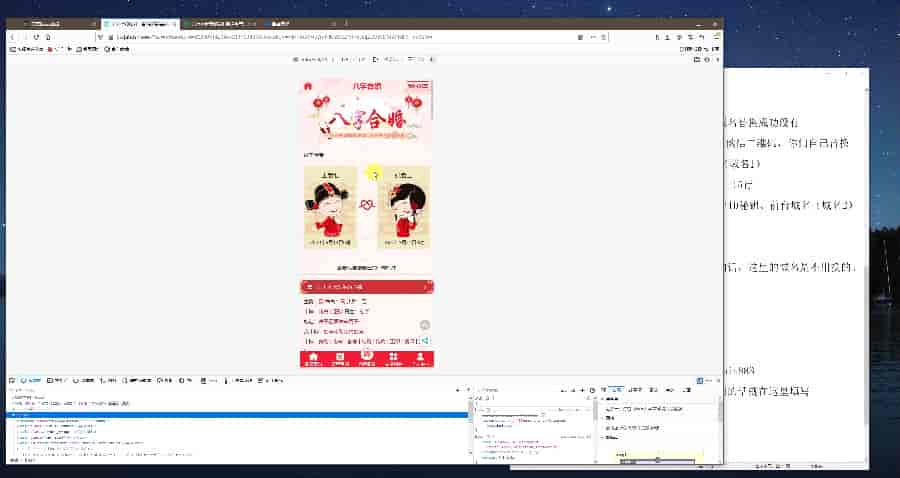Open the device selector dropdown in the responsive toolbar
Viewport: 900px width, 478px height.
point(300,60)
